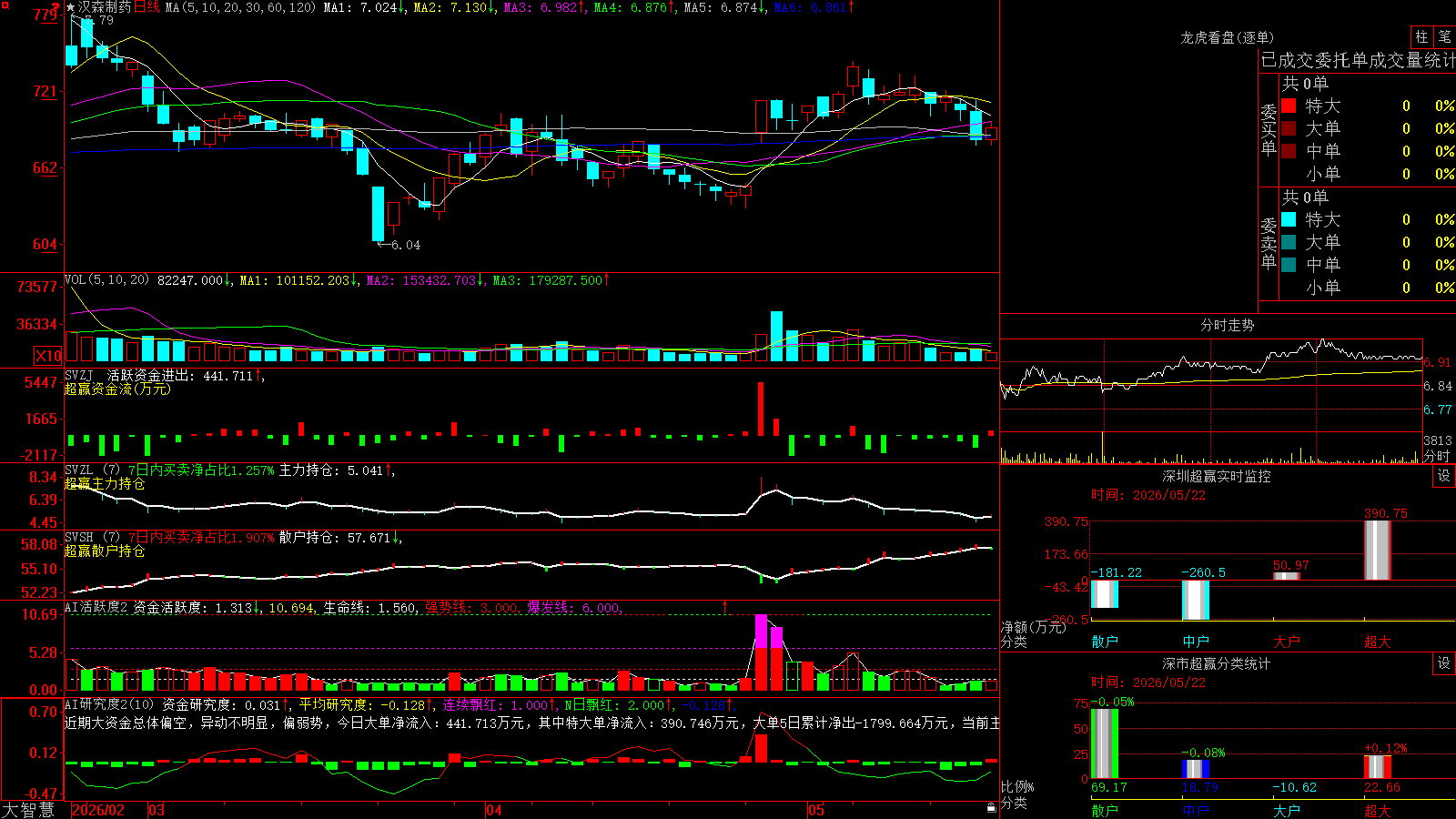Click the 分时走势 panel title
Screen dimensions: 1456x819
(x=1227, y=325)
